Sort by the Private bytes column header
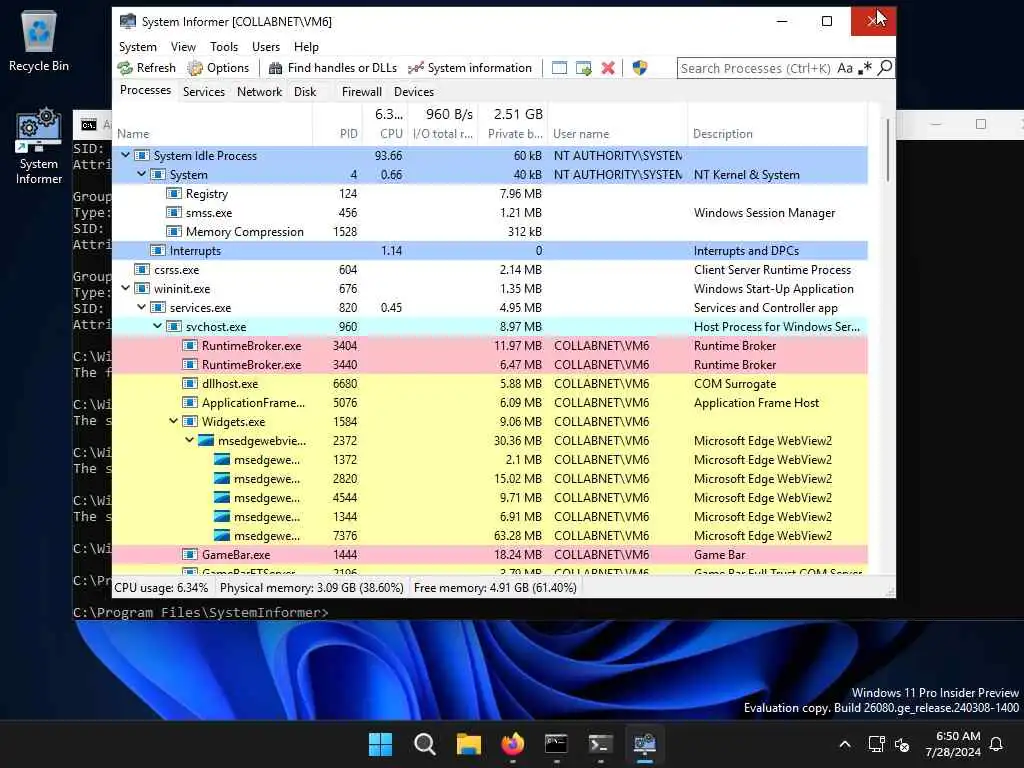Viewport: 1024px width, 768px height. click(x=513, y=124)
